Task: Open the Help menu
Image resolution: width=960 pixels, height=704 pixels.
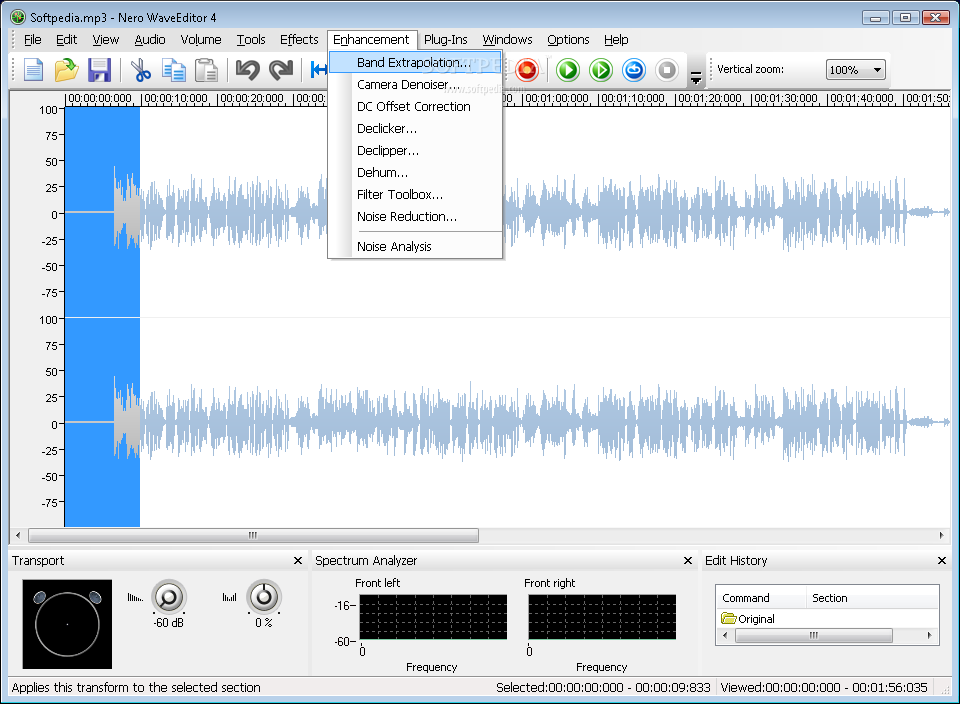Action: pos(616,40)
